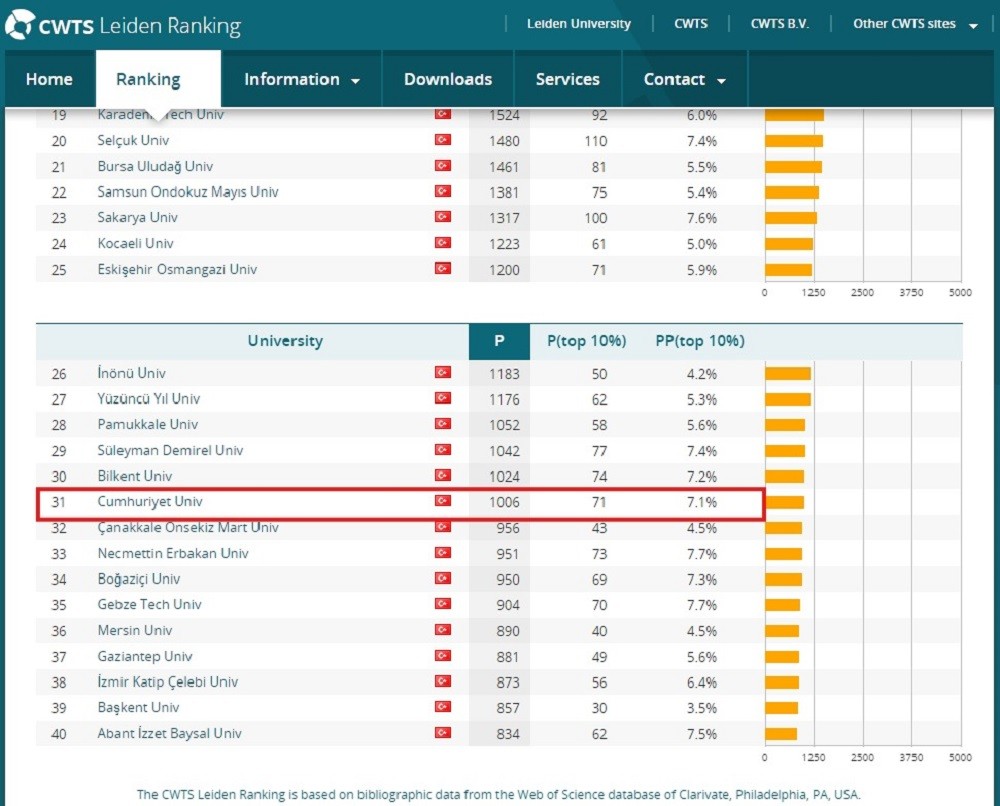The height and width of the screenshot is (806, 1000).
Task: Click flag icon in Başkent Univ row
Action: [442, 707]
